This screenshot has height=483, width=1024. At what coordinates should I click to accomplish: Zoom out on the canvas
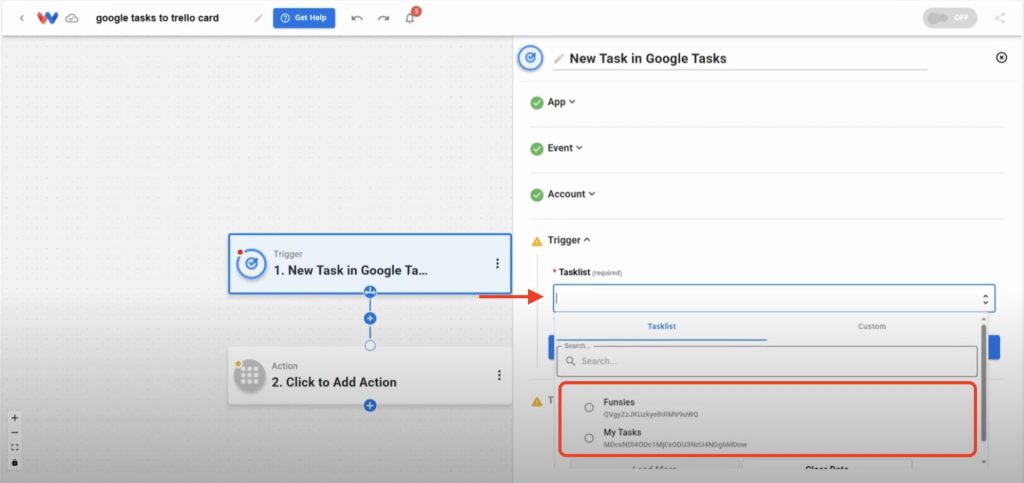(15, 433)
